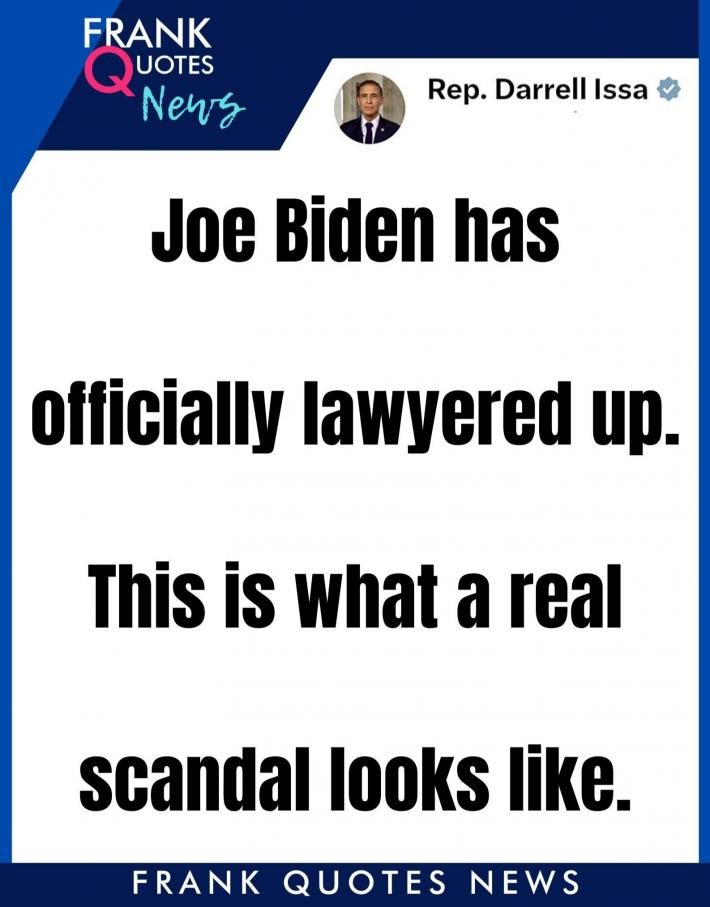710x907 pixels.
Task: Open the circular profile avatar photo
Action: [370, 109]
